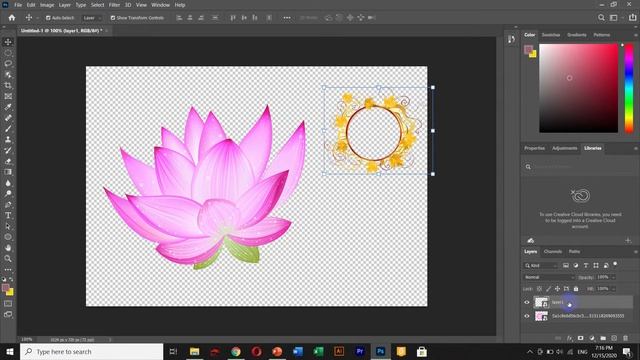
Task: Switch to the Adjustments tab
Action: 564,148
